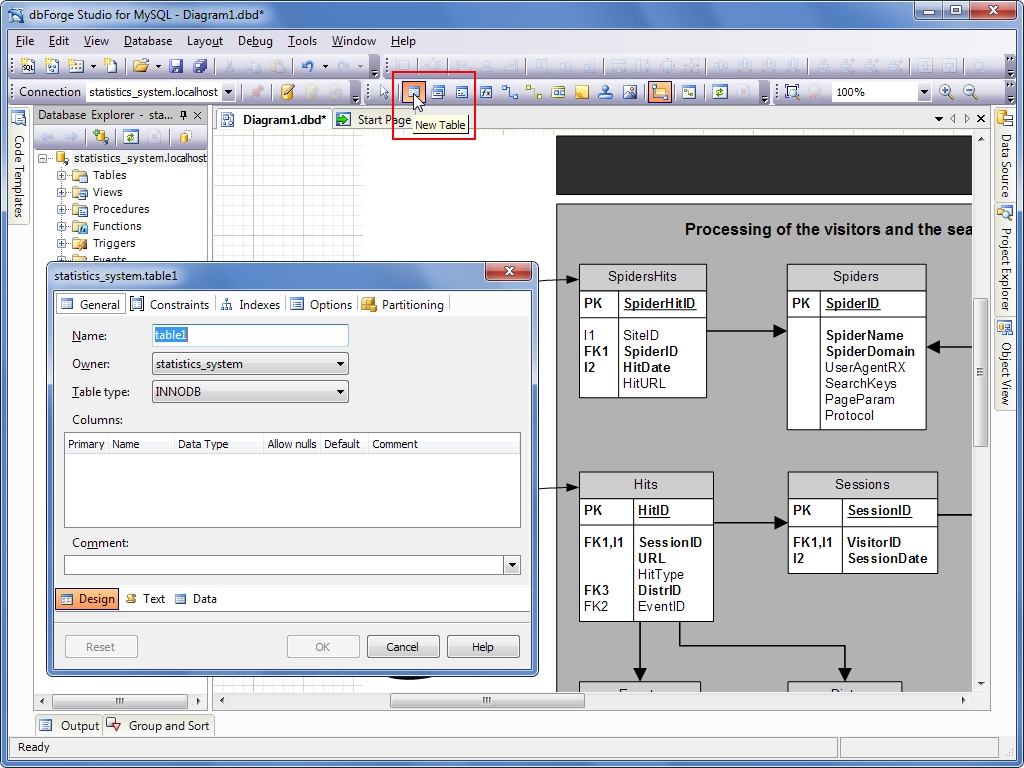This screenshot has height=768, width=1024.
Task: Select the pointer tool in diagram toolbar
Action: coord(384,92)
